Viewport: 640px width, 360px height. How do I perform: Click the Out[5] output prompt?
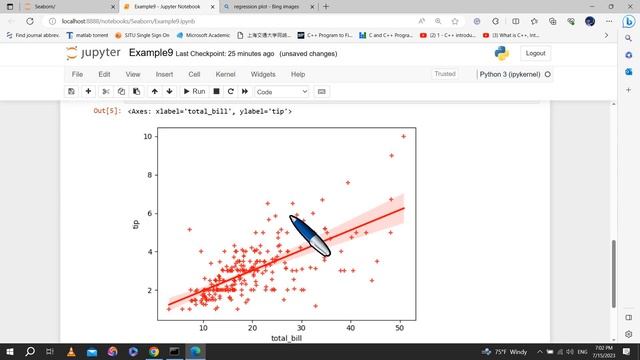pyautogui.click(x=107, y=111)
